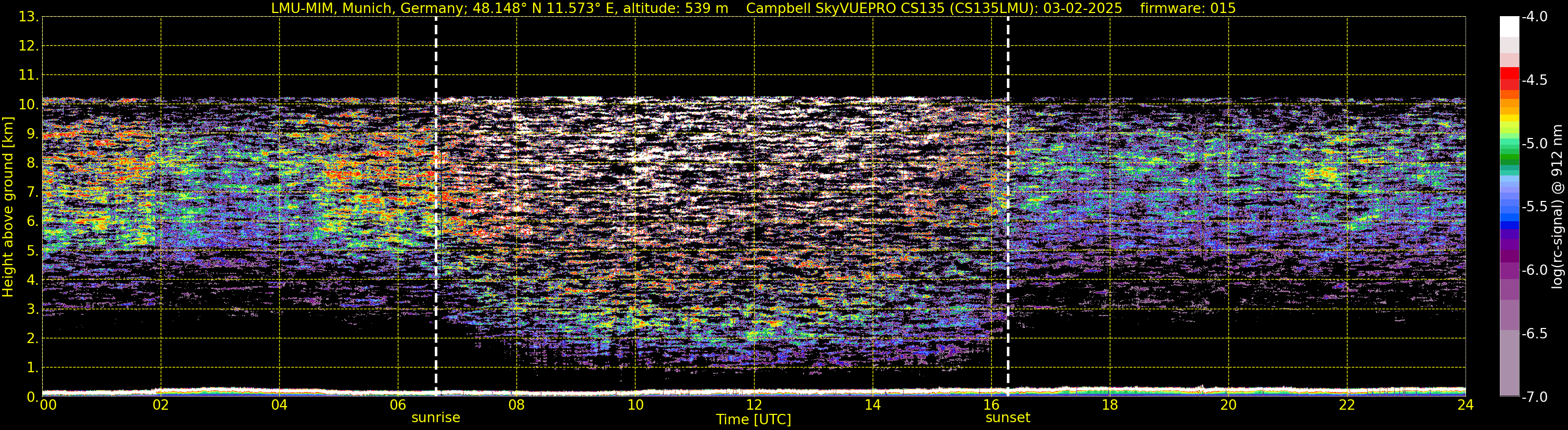
Task: Click time-axis tick label '22'
Action: (1347, 404)
